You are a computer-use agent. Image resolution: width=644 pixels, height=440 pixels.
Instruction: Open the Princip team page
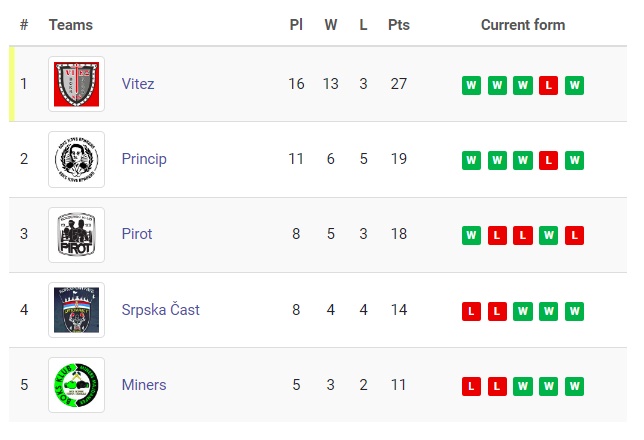point(144,159)
